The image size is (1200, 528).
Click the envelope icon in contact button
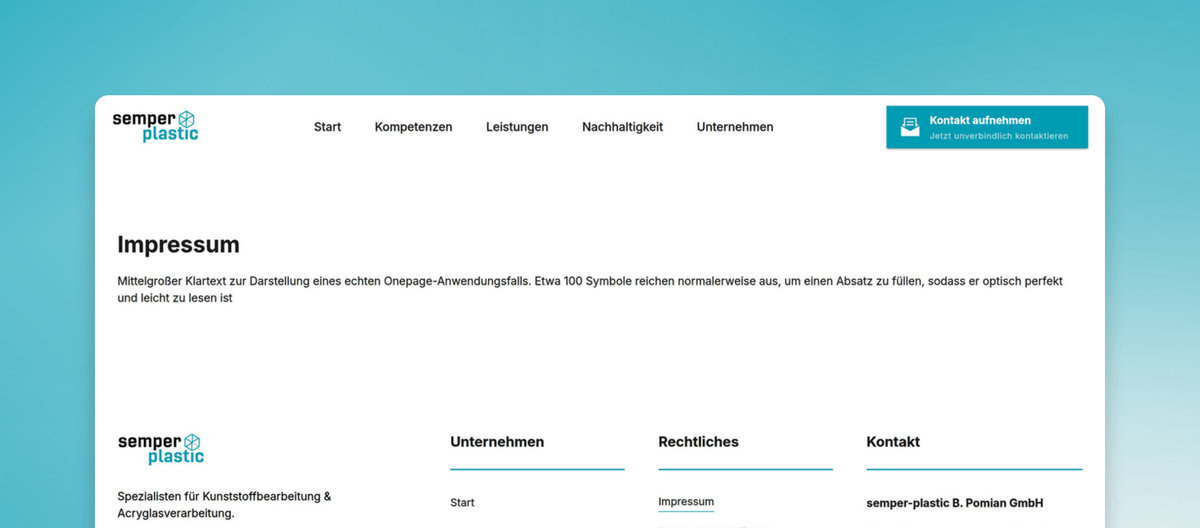pos(909,127)
